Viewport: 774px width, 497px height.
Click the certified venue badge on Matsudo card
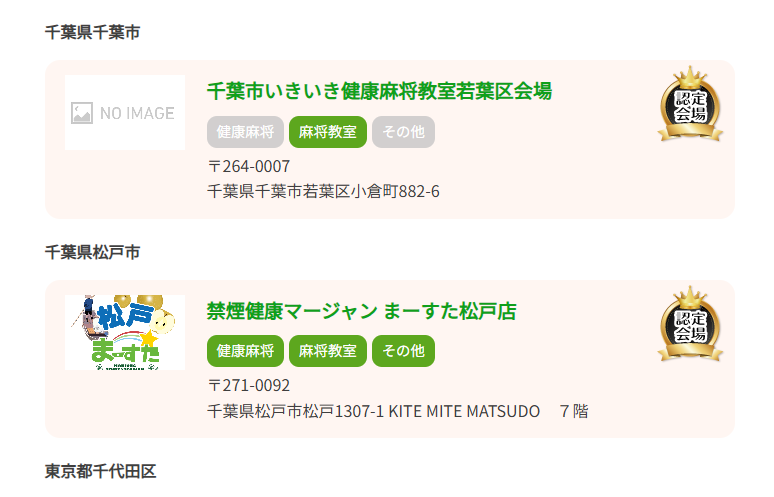[690, 324]
